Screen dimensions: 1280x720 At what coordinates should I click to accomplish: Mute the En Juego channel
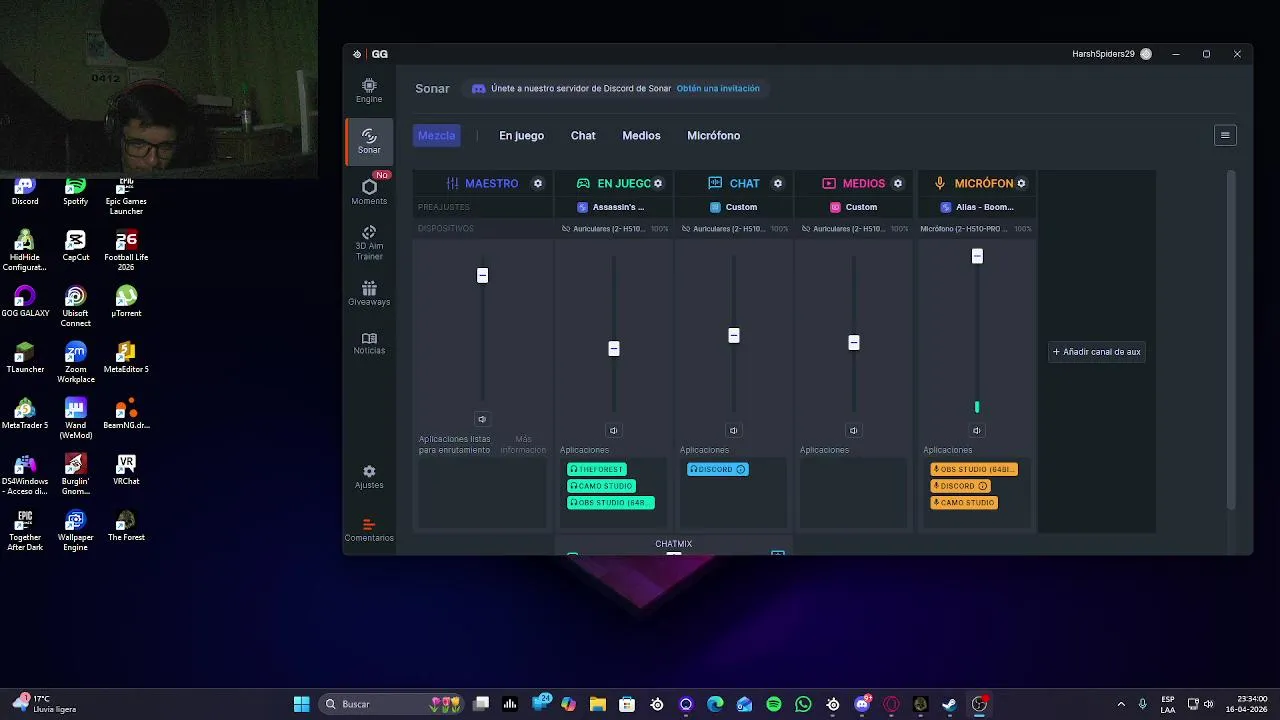tap(613, 431)
